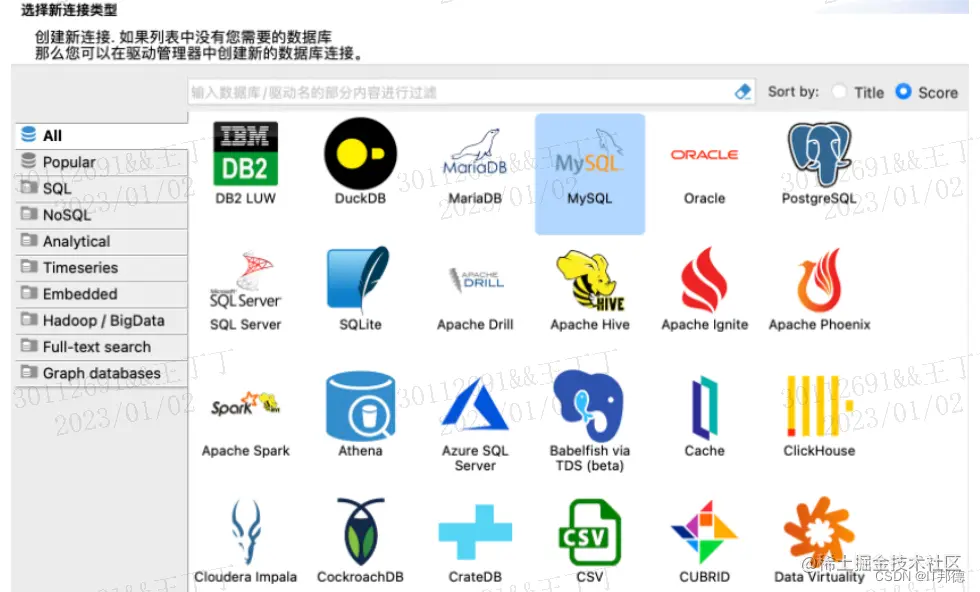Select Babelfish via TDS (beta) icon
Viewport: 980px width, 592px height.
(588, 405)
